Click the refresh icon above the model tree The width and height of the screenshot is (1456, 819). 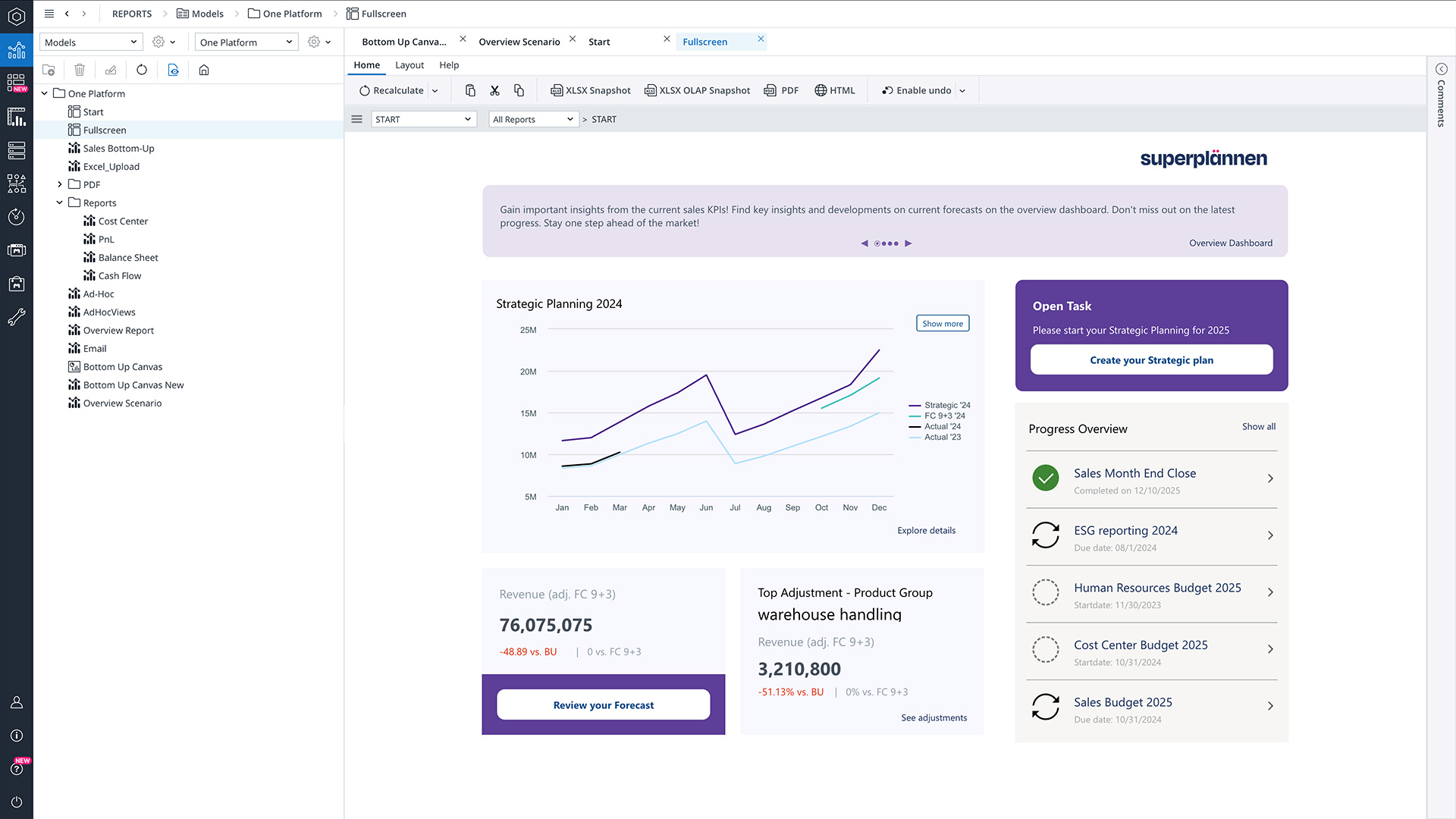click(x=142, y=70)
